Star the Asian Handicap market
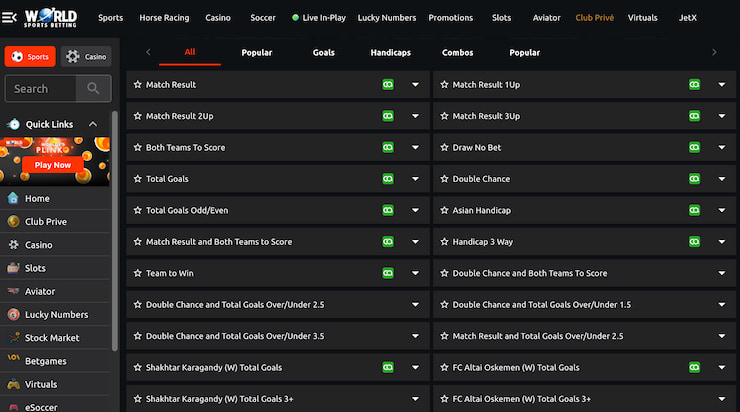This screenshot has width=740, height=412. (444, 210)
